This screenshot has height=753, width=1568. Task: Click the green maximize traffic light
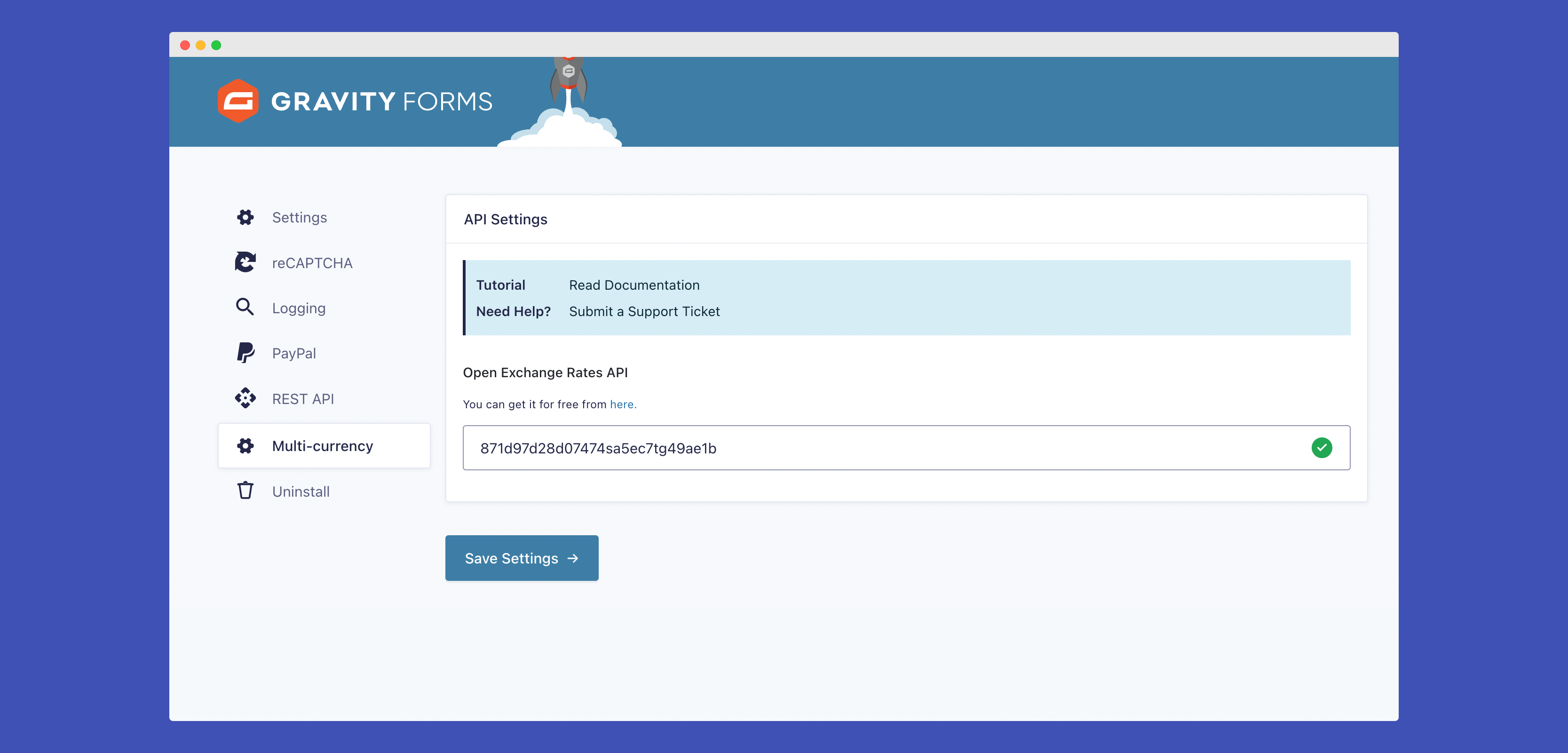click(217, 44)
